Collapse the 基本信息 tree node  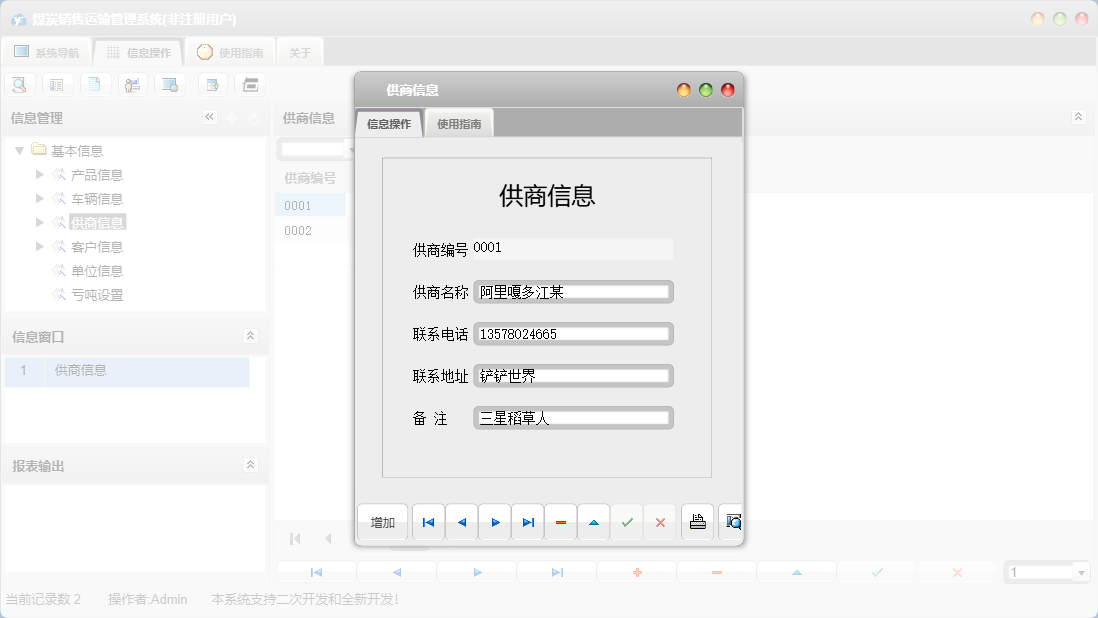[20, 150]
